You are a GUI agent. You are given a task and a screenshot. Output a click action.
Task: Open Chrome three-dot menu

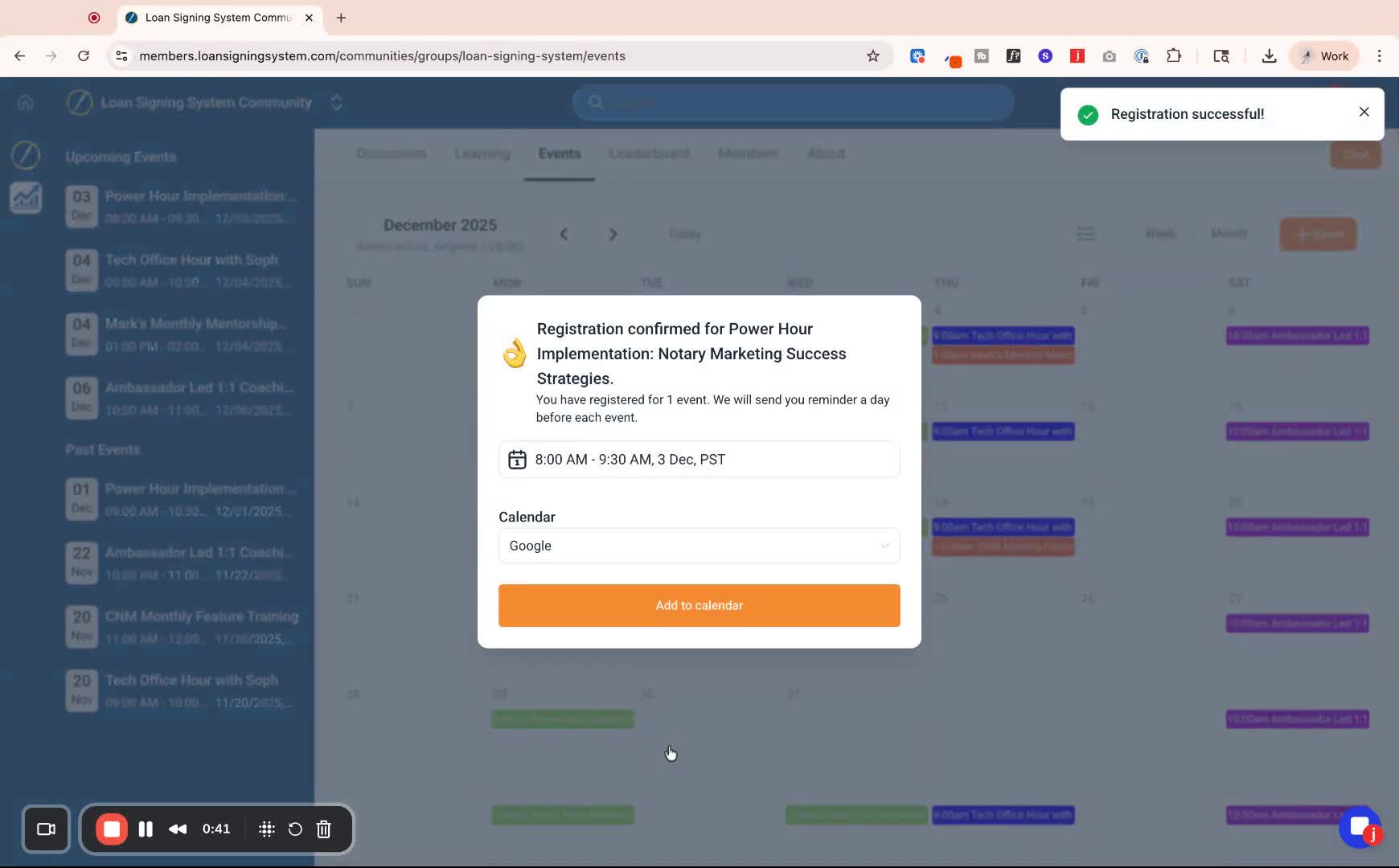point(1379,55)
